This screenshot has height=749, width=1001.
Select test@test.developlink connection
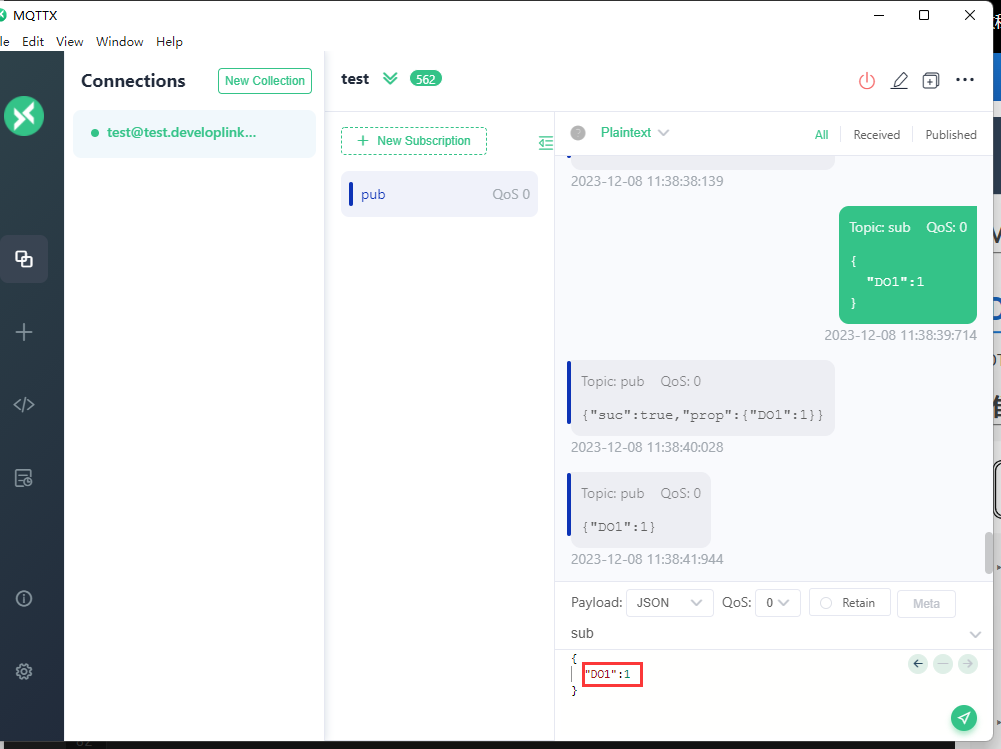point(194,133)
